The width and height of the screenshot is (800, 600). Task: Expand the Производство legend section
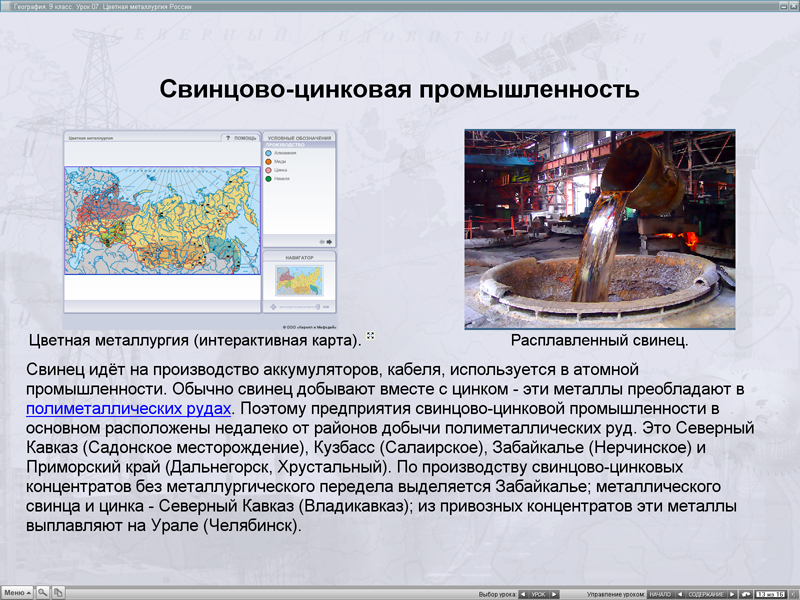(x=284, y=146)
